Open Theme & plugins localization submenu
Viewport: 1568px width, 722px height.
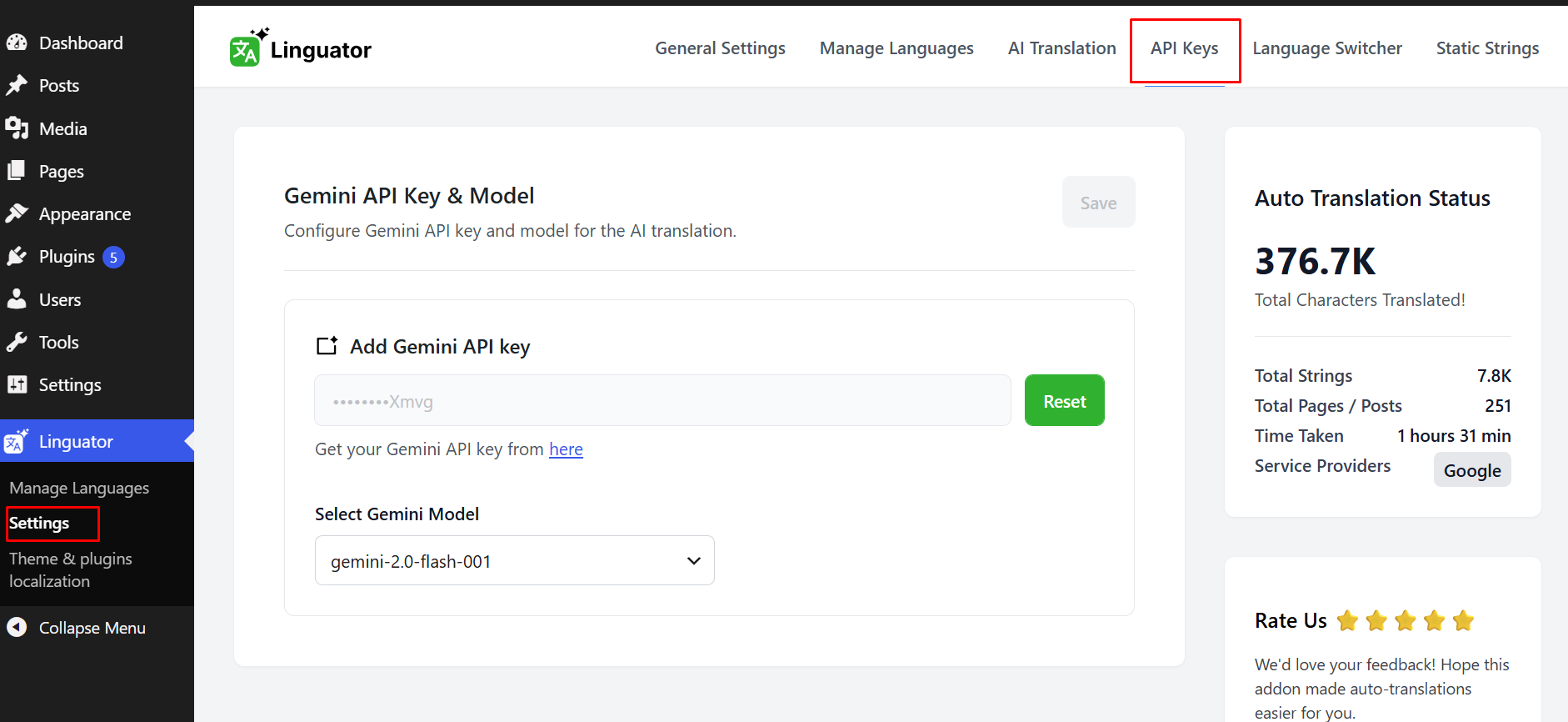click(71, 569)
